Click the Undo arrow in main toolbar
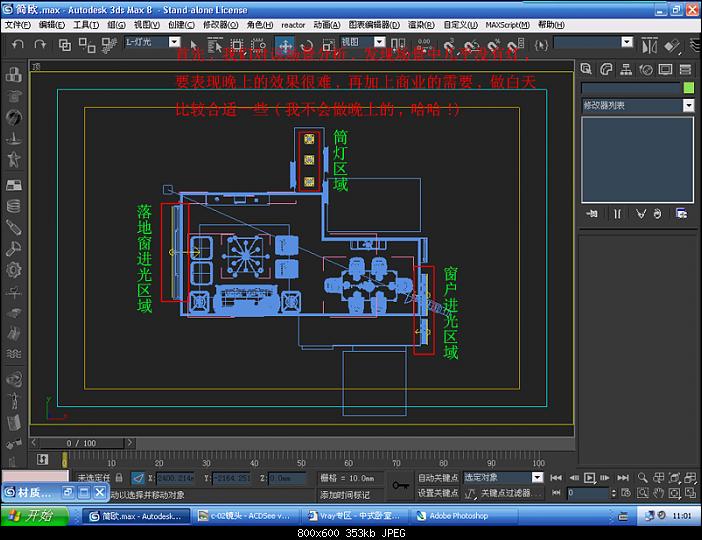 [x=17, y=45]
